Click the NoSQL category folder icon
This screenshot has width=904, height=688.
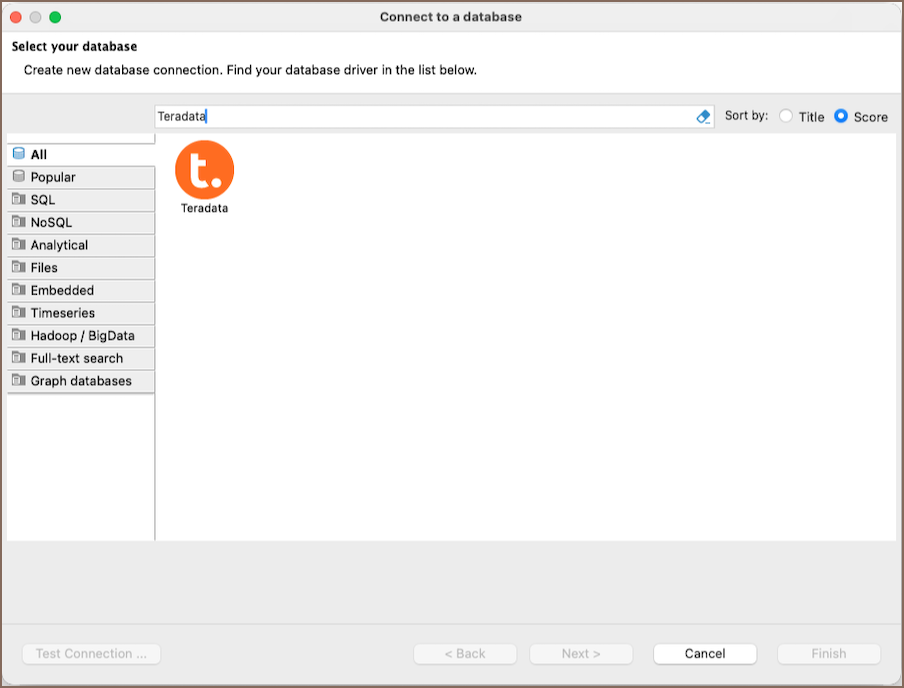click(19, 222)
